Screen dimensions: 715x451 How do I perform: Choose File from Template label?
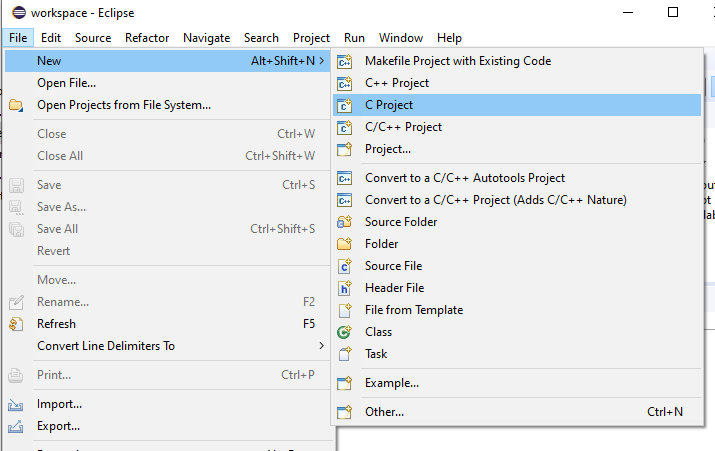(x=414, y=310)
